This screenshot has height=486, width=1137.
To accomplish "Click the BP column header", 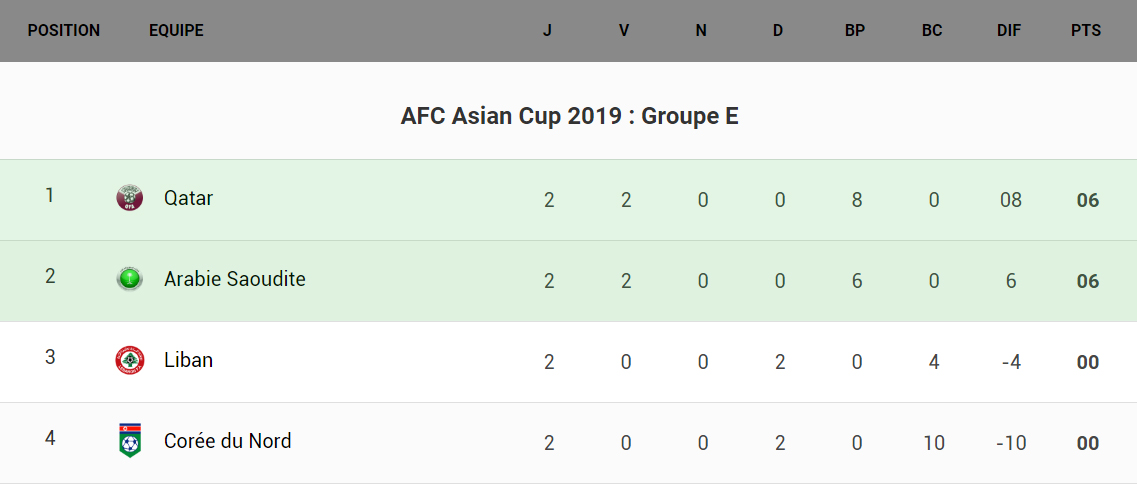I will (855, 31).
